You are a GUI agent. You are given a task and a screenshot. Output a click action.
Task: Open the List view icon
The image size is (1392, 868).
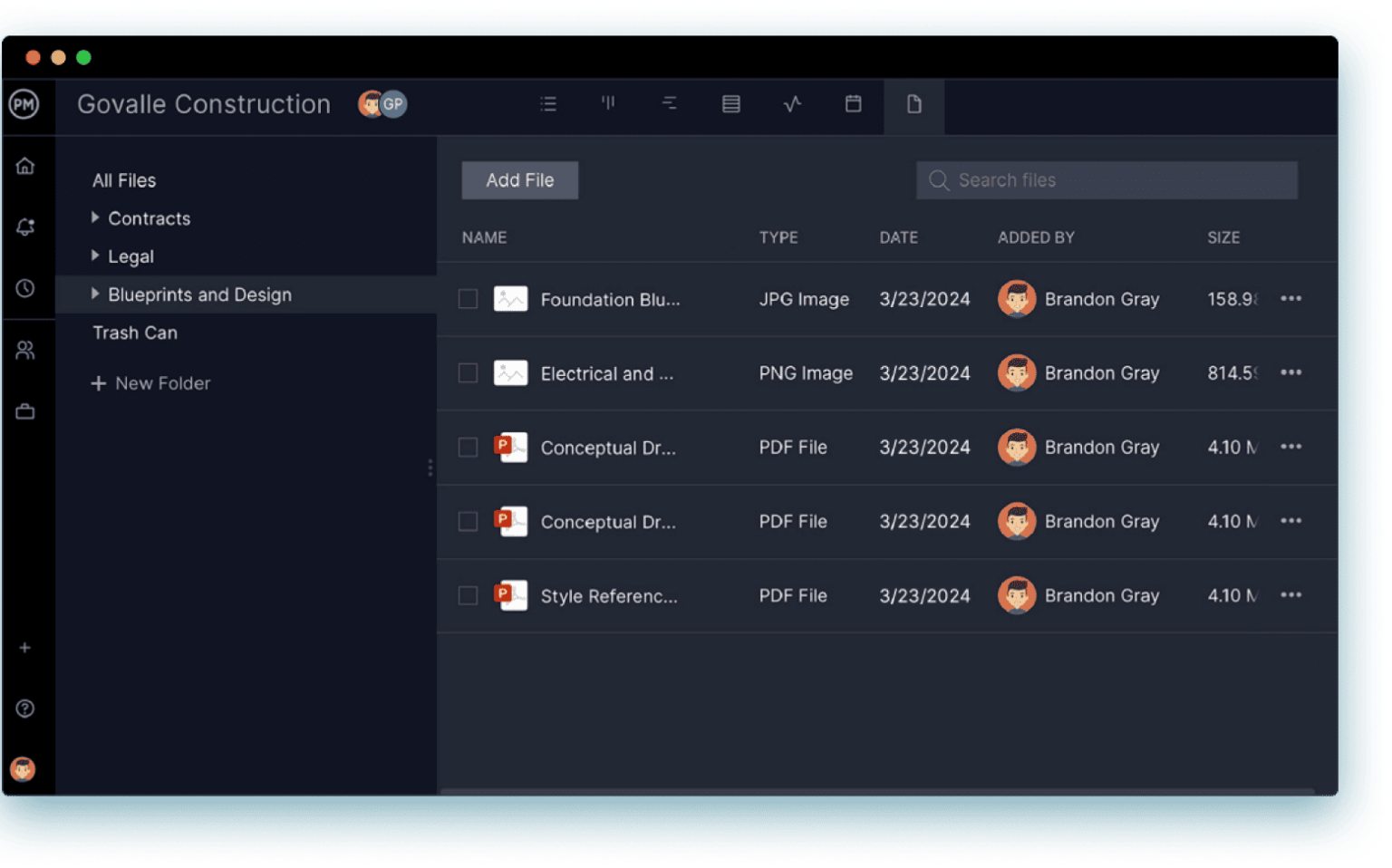tap(548, 103)
